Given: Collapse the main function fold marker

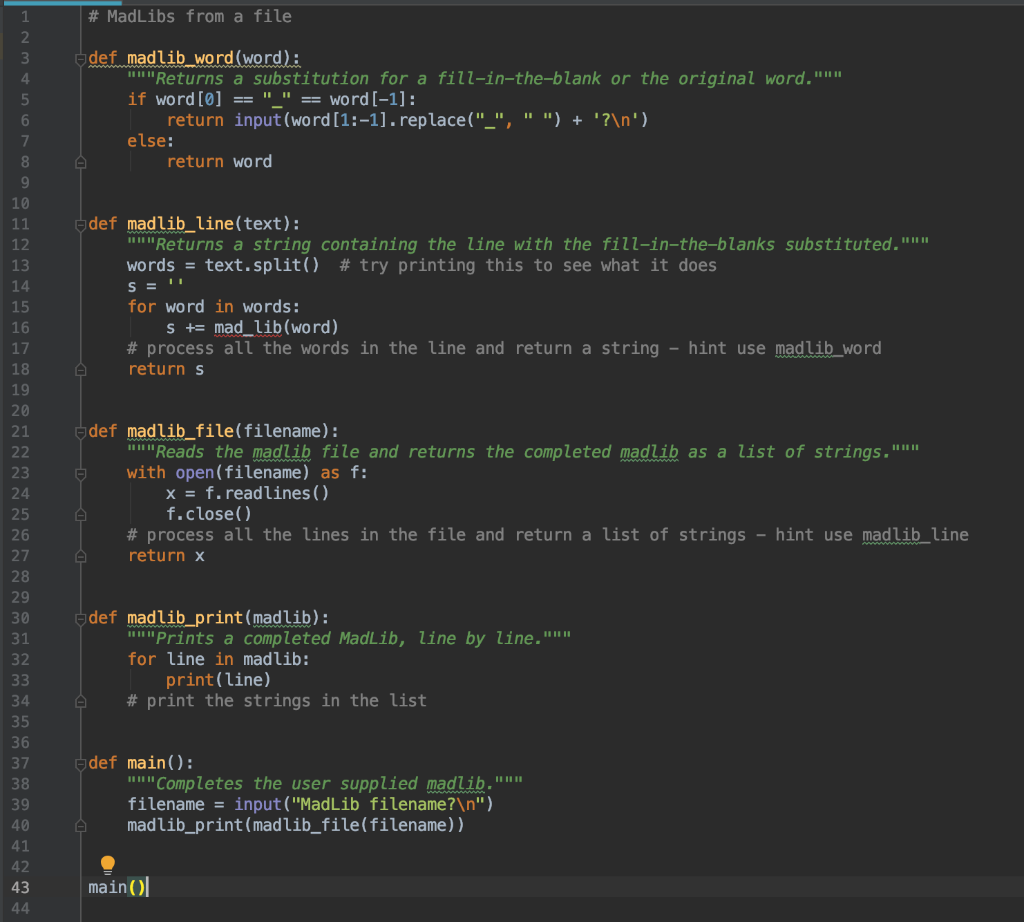Looking at the screenshot, I should (x=80, y=764).
